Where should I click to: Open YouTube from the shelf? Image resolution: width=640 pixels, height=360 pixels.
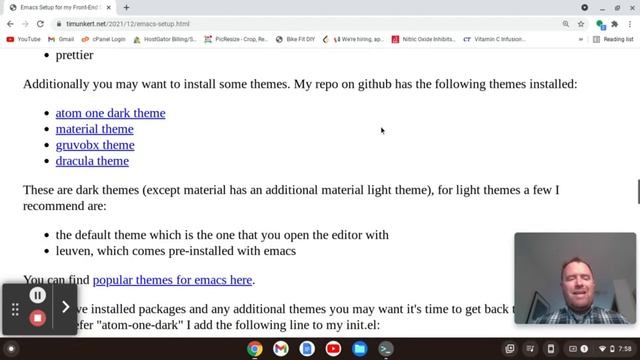tap(333, 349)
